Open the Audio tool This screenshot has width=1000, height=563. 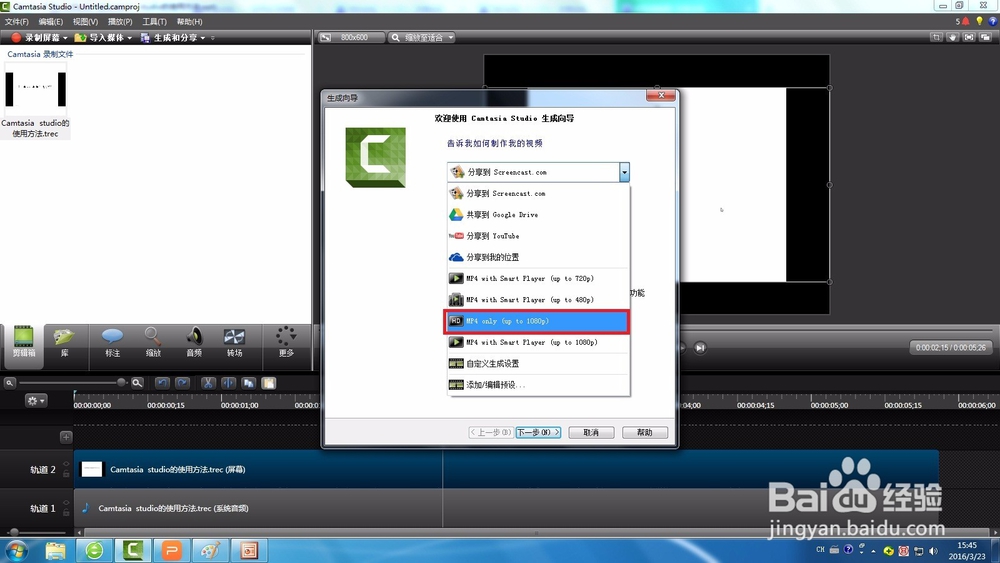point(194,341)
